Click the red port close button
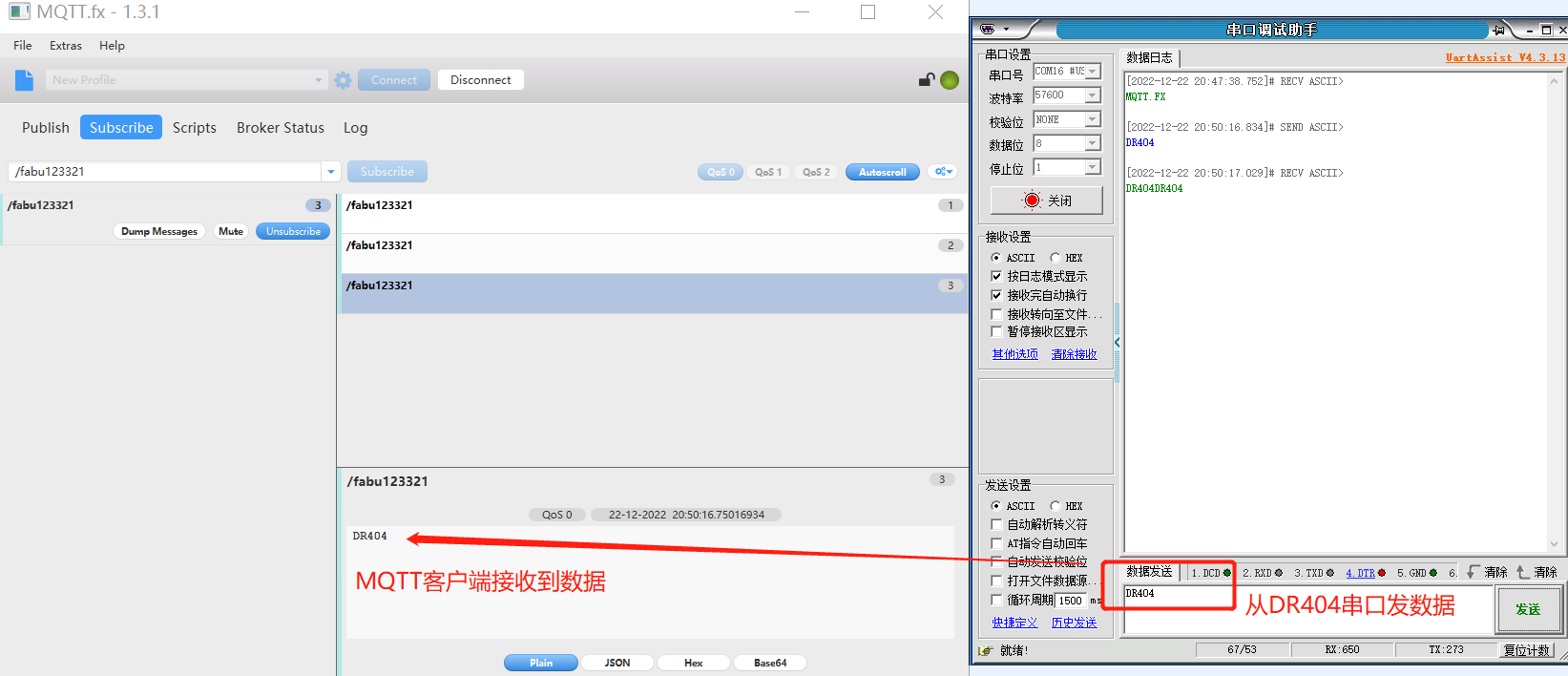 point(1046,201)
